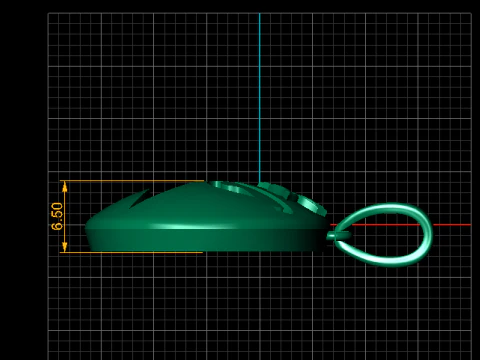This screenshot has height=360, width=480.
Task: Click the orange dimension arrow line
Action: (65, 216)
